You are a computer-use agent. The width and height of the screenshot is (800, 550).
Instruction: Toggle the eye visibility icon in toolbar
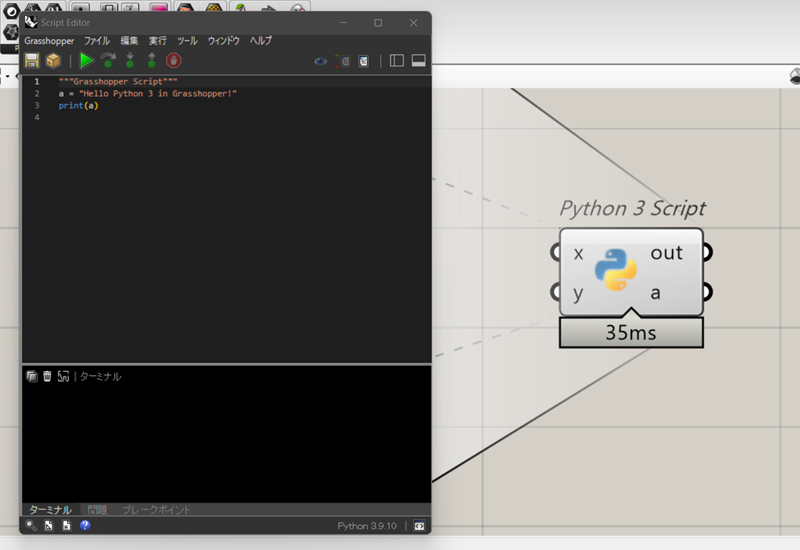[x=320, y=61]
